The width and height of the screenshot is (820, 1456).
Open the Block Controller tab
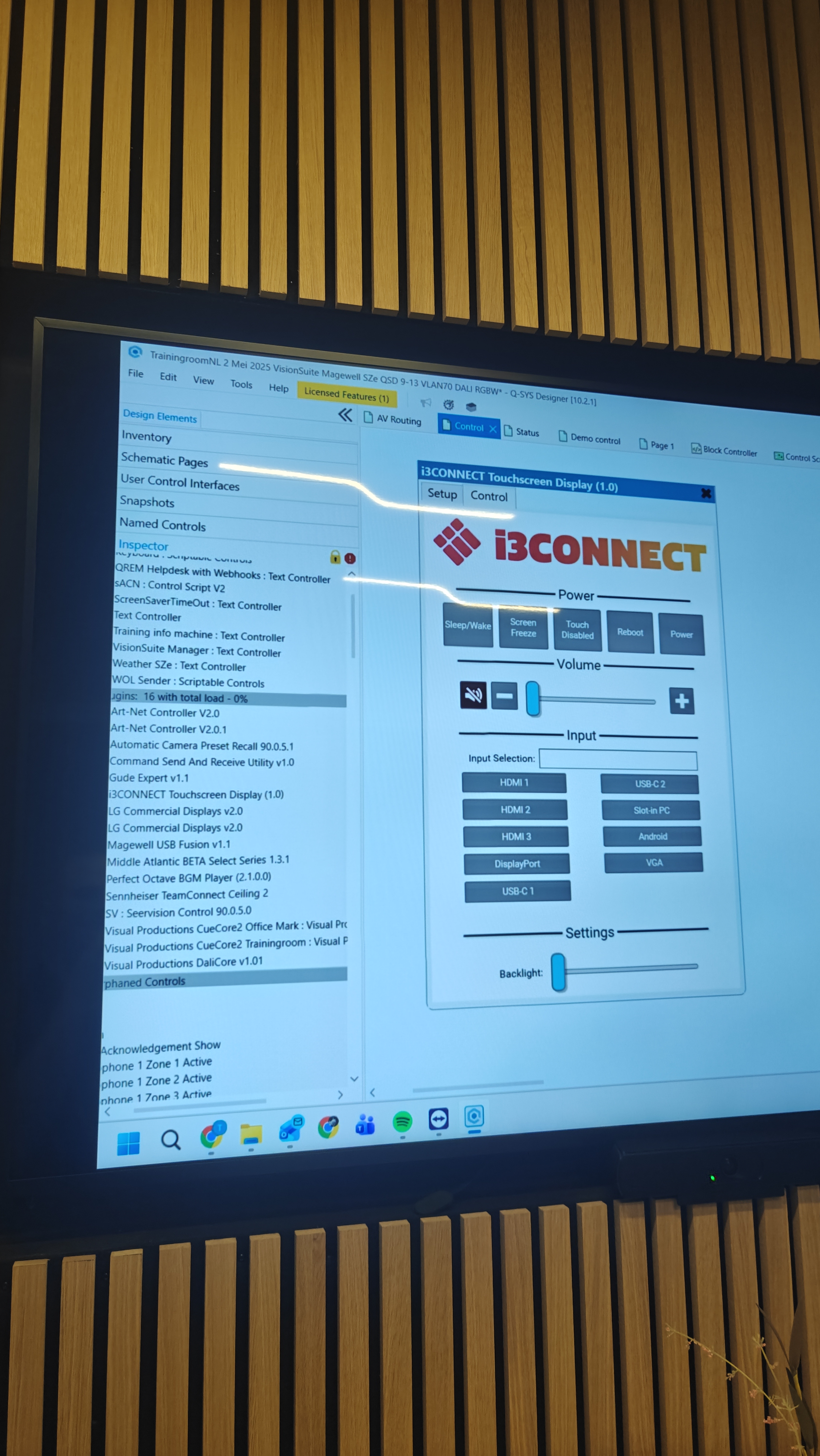click(x=725, y=451)
